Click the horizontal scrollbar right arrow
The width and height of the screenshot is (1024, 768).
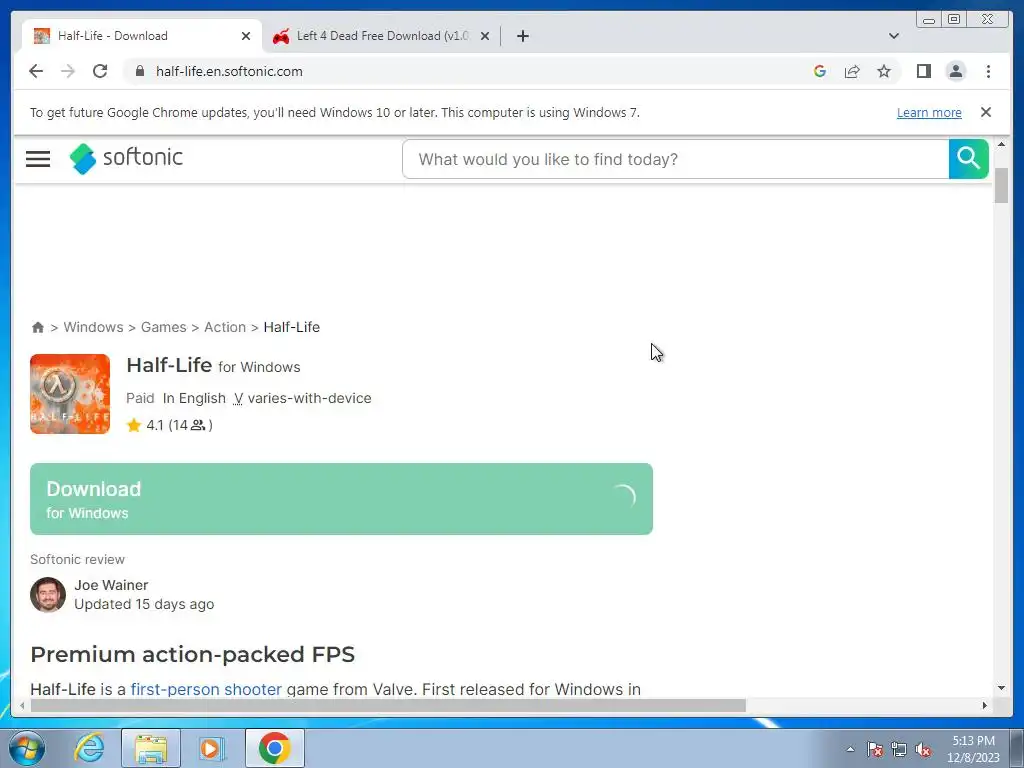(x=985, y=705)
